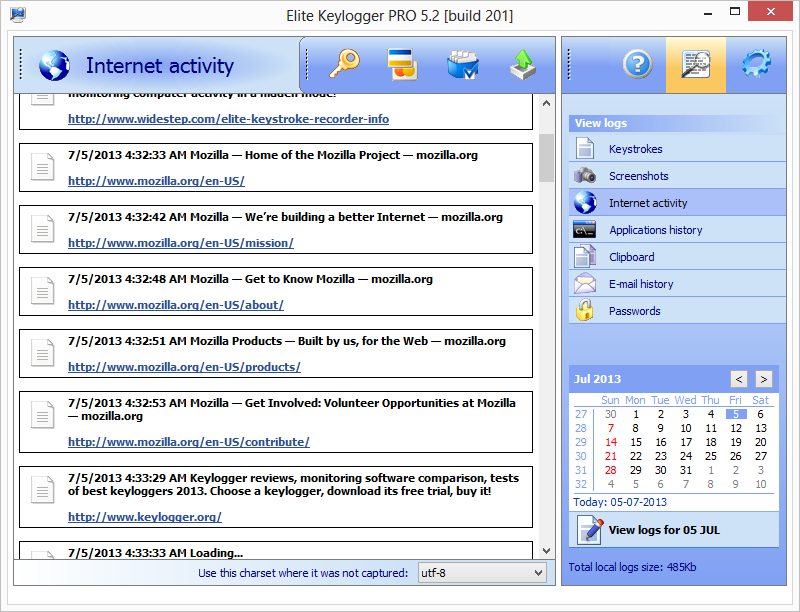Click the blue box with checkmark icon
The height and width of the screenshot is (612, 800).
click(x=462, y=66)
